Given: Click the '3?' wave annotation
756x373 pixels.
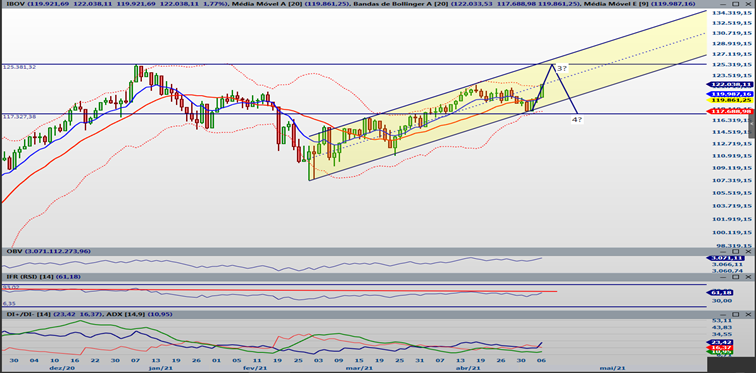Looking at the screenshot, I should [x=562, y=69].
